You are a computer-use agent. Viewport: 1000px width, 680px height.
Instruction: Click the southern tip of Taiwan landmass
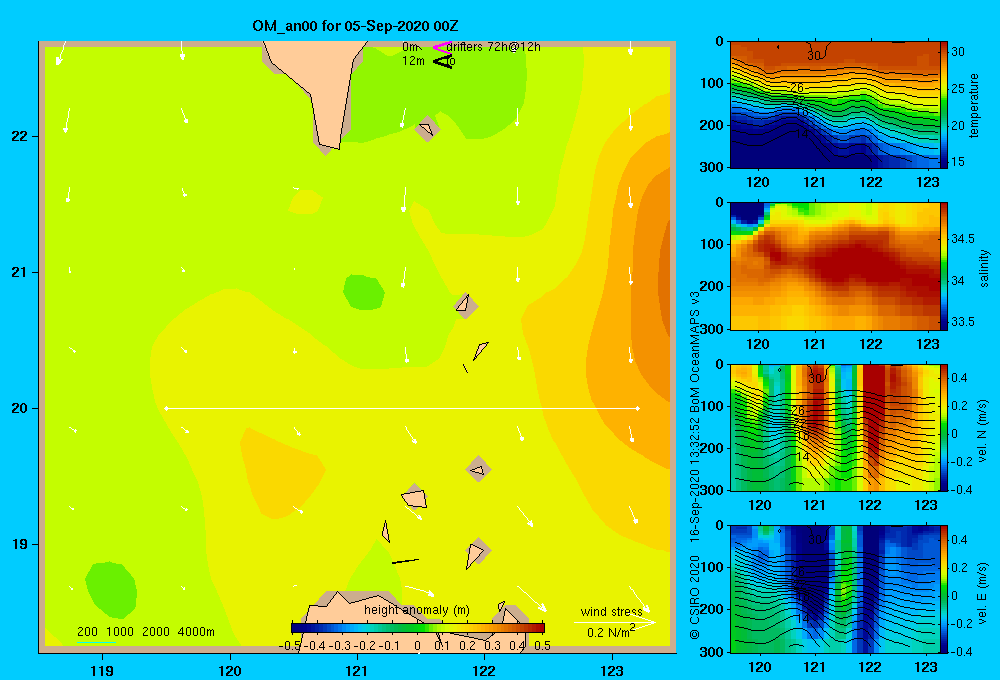tap(330, 144)
